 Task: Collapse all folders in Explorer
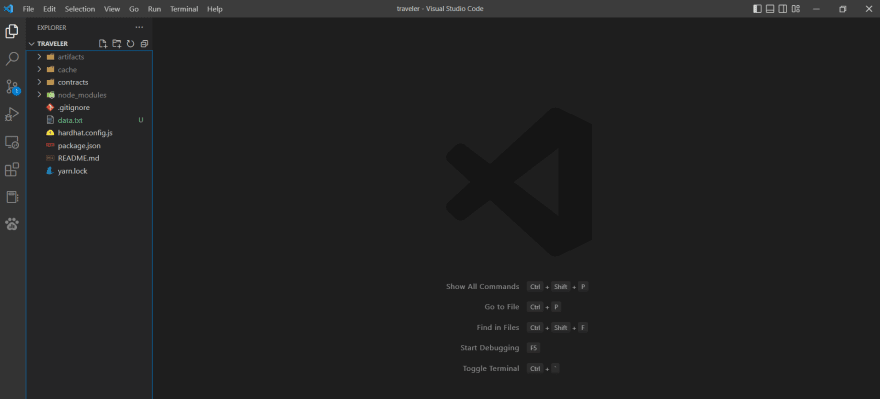(144, 44)
